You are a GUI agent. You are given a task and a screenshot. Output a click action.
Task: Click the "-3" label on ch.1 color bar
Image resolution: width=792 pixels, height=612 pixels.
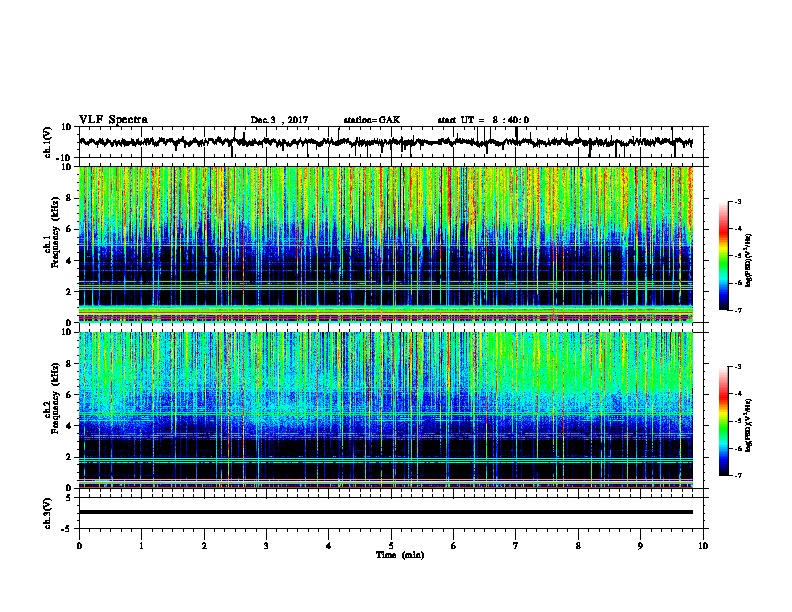pyautogui.click(x=738, y=201)
